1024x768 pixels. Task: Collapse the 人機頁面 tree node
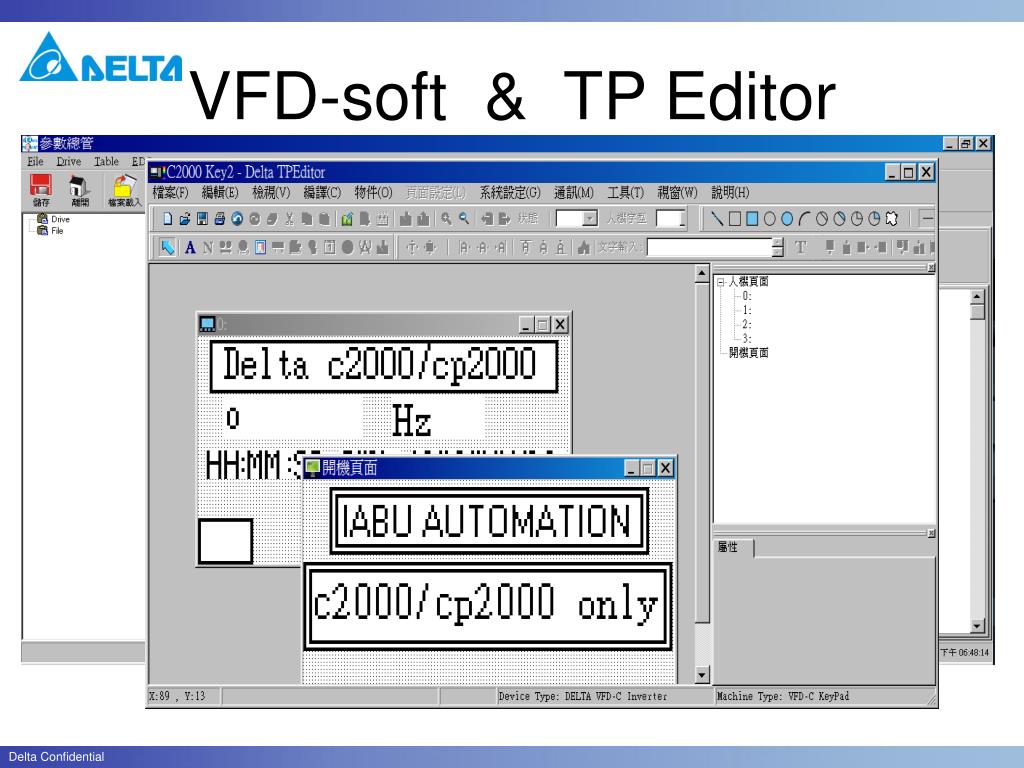721,282
